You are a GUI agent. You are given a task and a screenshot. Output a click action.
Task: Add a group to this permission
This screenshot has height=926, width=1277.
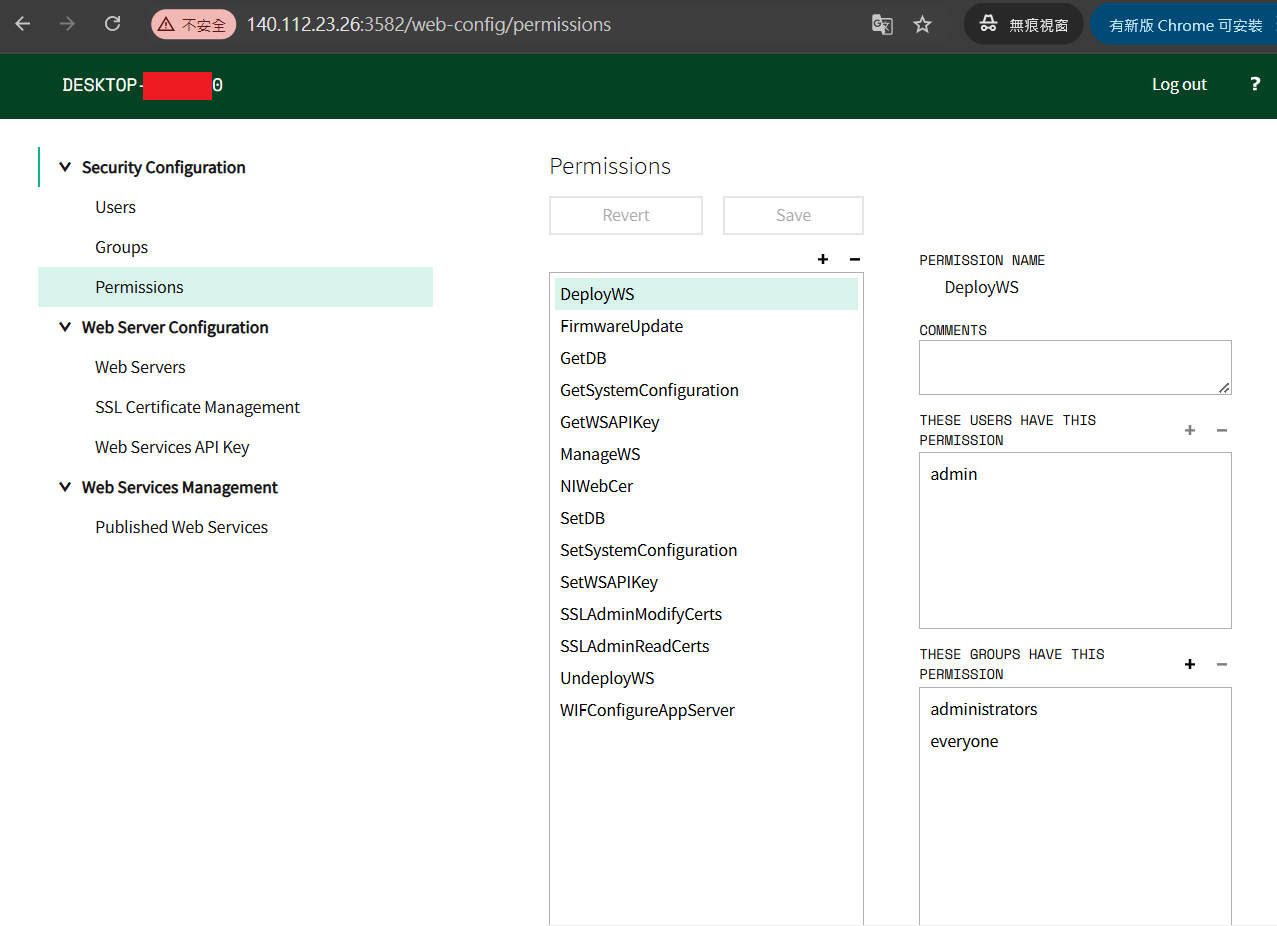pos(1190,664)
